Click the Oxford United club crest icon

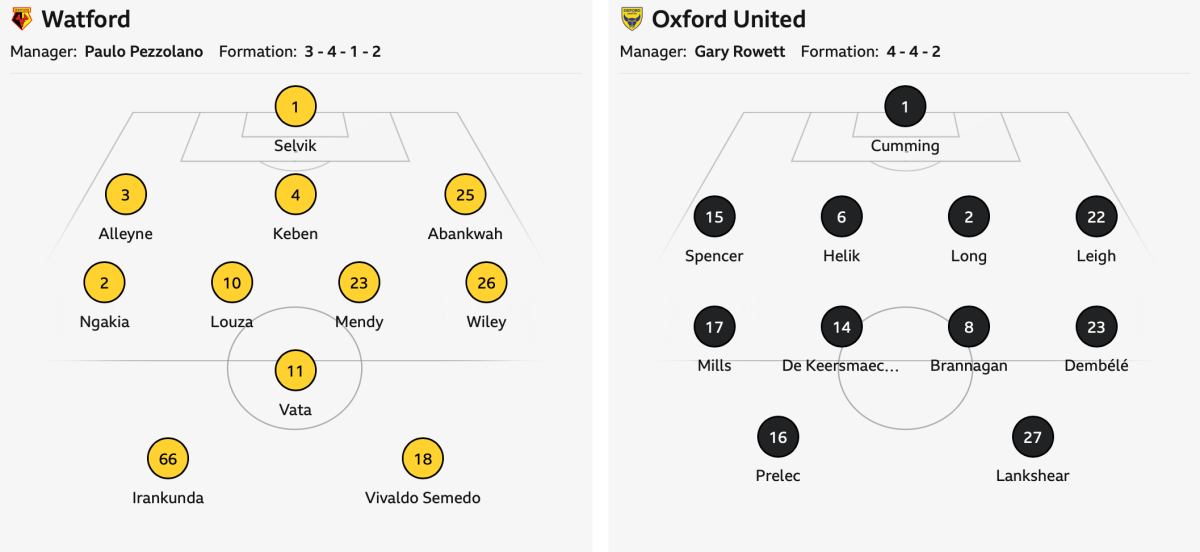point(631,19)
